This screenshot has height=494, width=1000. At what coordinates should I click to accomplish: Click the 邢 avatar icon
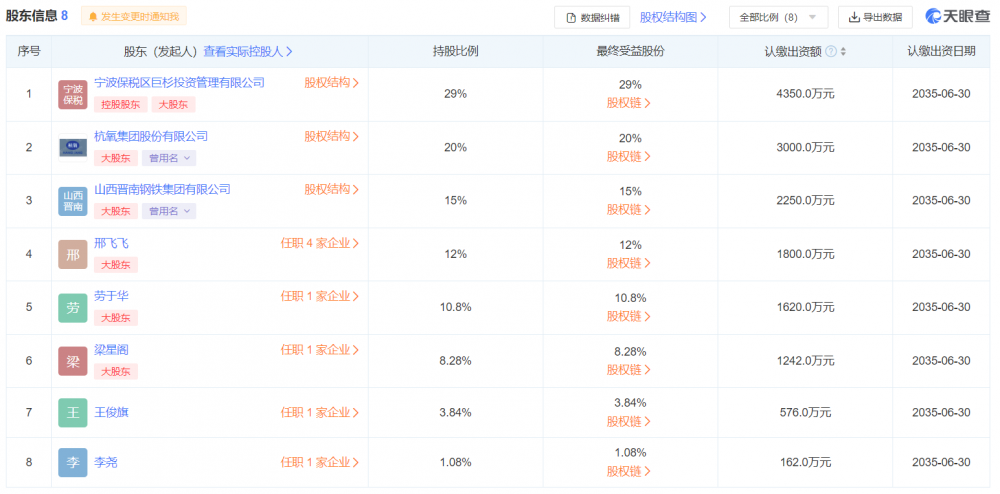73,254
